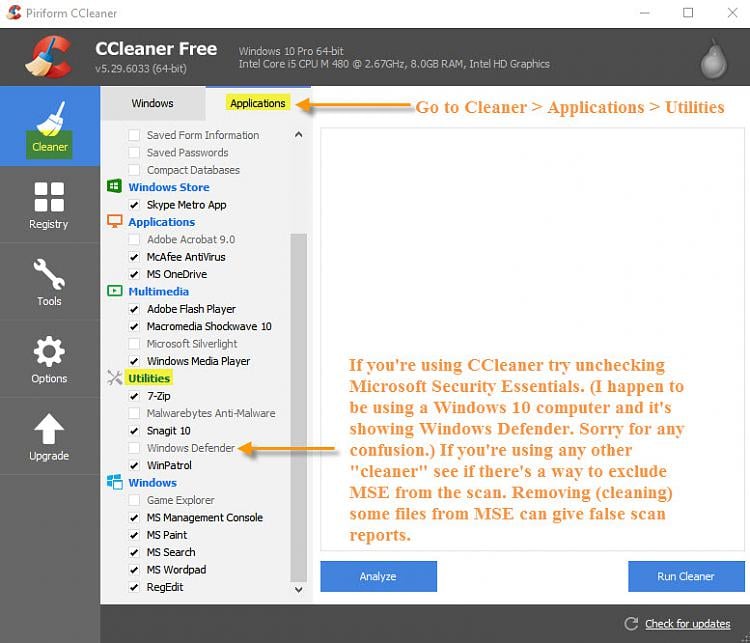
Task: Check Malwarebytes Anti-Malware
Action: (x=134, y=413)
